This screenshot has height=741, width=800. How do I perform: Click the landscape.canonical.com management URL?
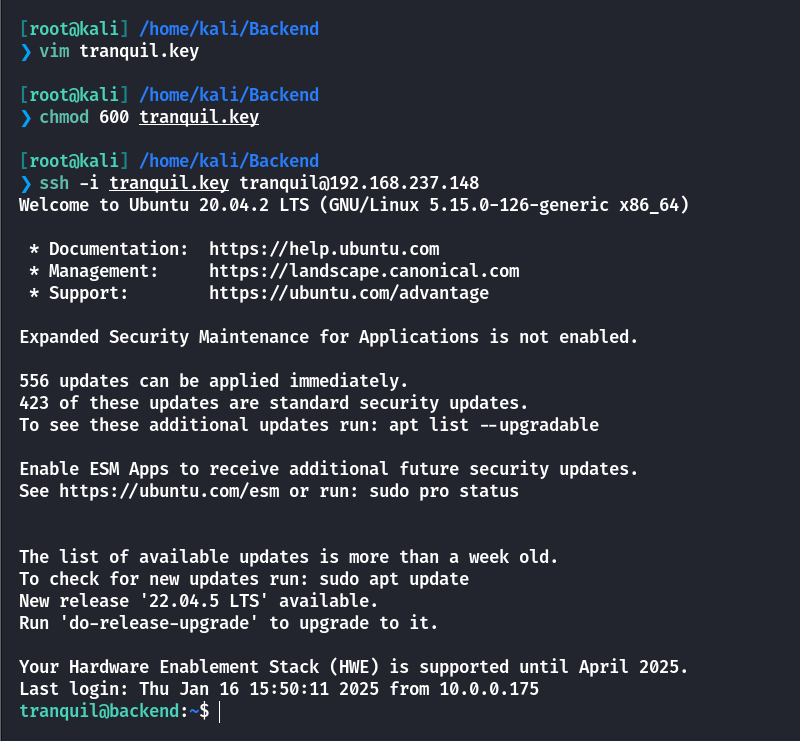(x=364, y=271)
